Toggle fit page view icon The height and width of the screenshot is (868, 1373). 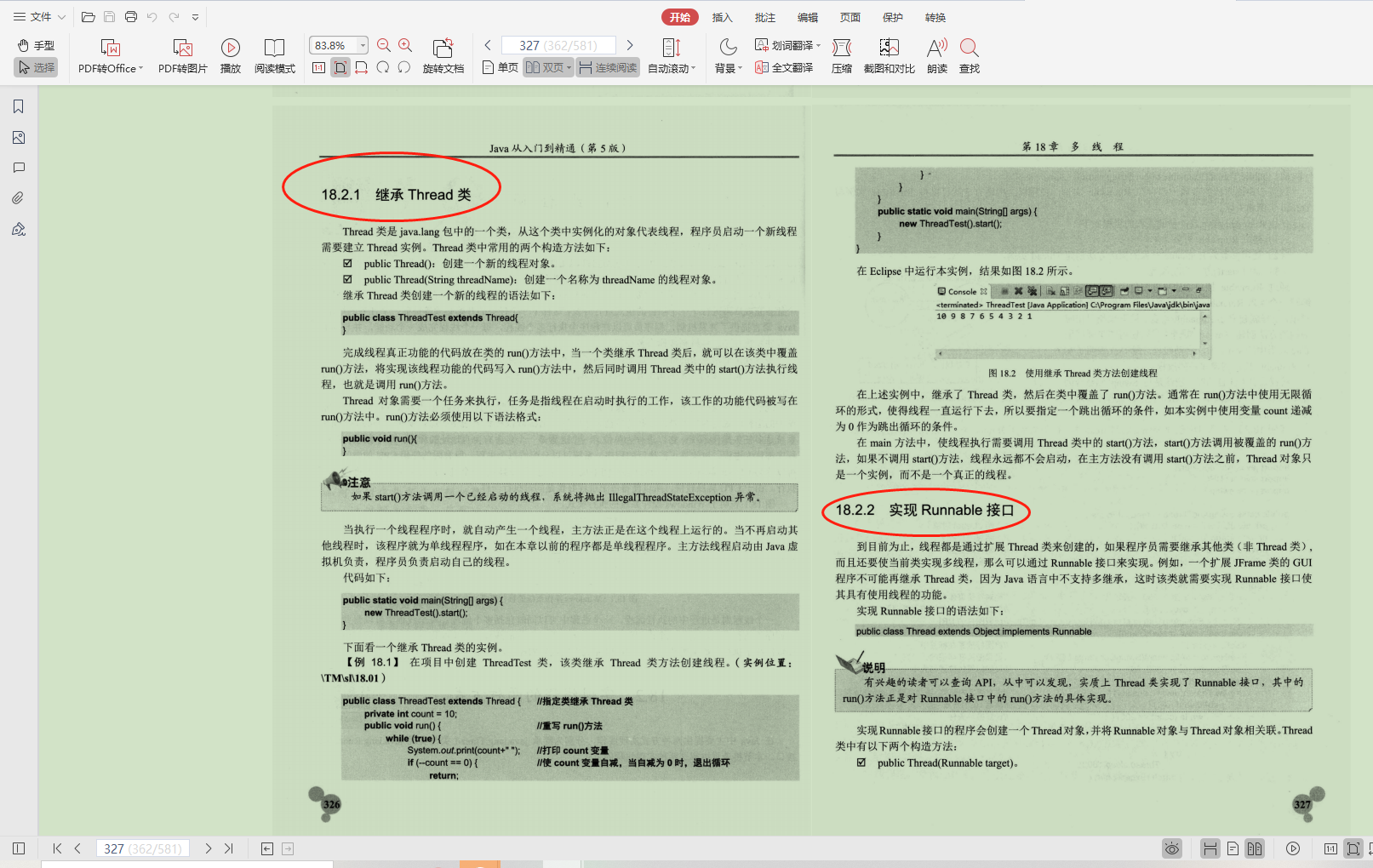pos(340,67)
